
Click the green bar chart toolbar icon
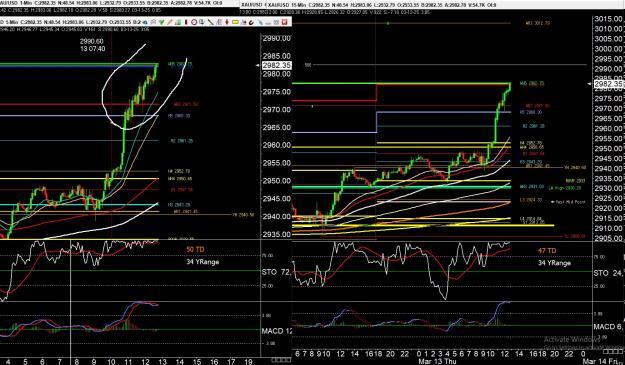(x=178, y=22)
